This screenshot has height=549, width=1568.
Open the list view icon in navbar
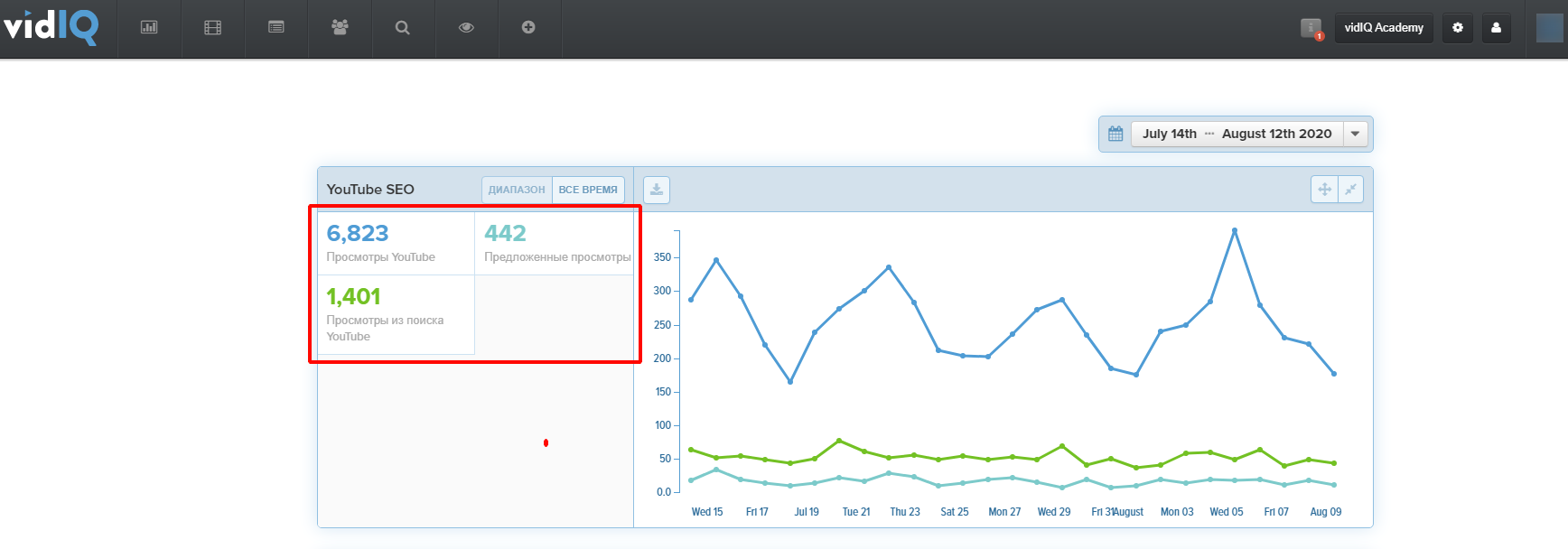coord(276,27)
